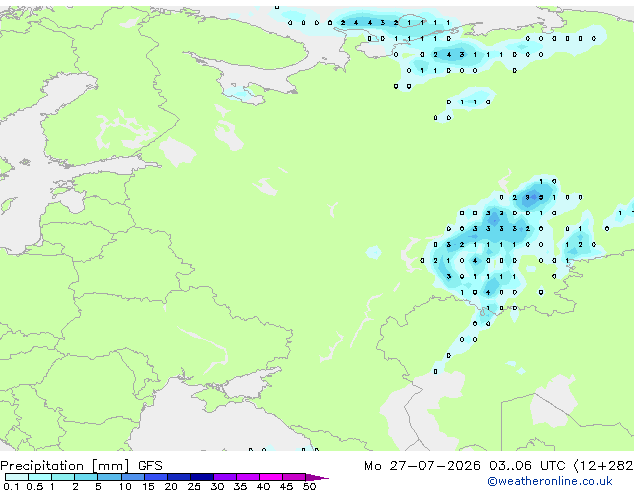Image resolution: width=634 pixels, height=490 pixels.
Task: Click the legend label '45'
Action: 286,486
